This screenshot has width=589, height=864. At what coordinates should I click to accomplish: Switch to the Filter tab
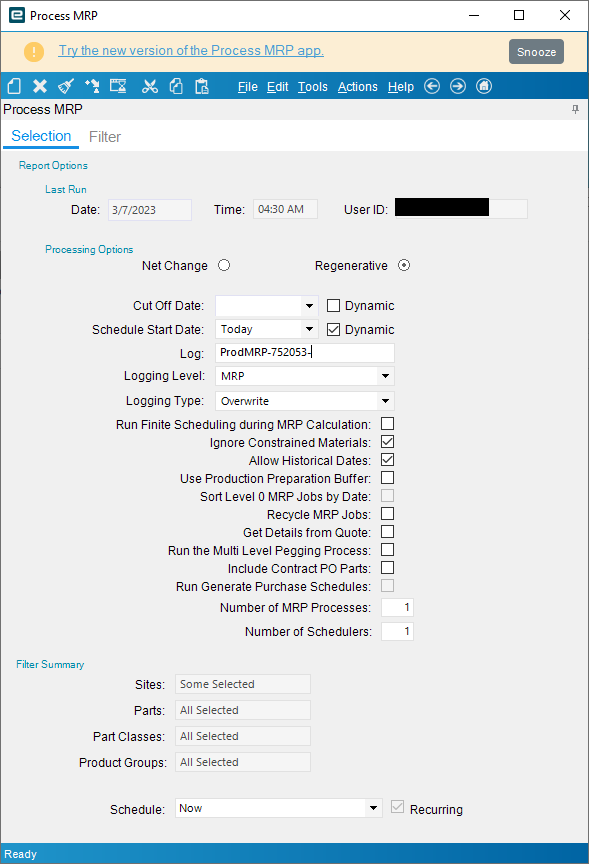[105, 137]
